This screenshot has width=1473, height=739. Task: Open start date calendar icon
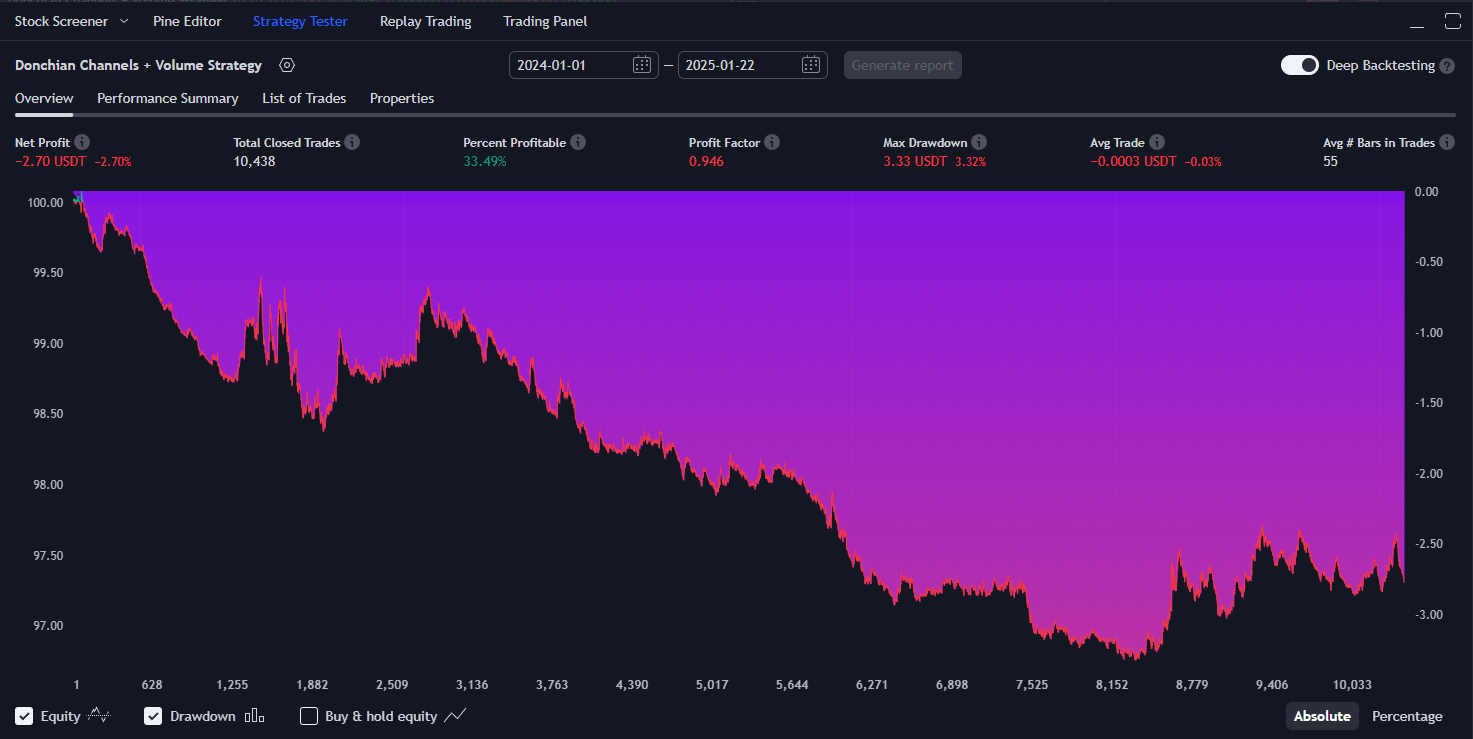[x=642, y=65]
